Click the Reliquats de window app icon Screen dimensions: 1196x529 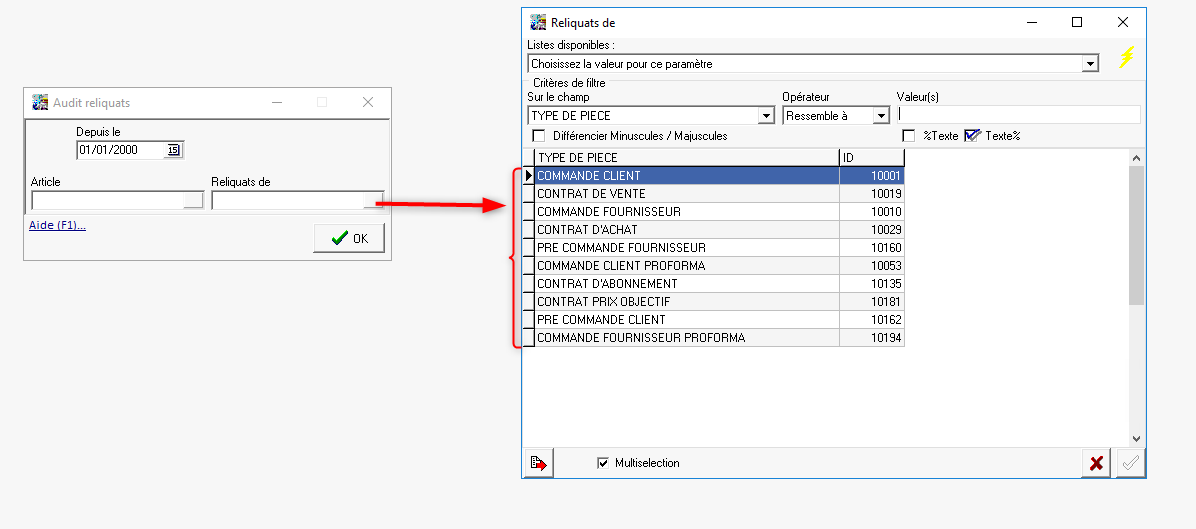coord(538,22)
